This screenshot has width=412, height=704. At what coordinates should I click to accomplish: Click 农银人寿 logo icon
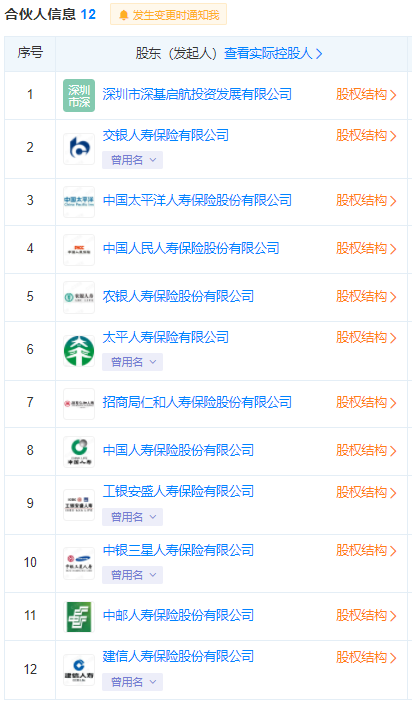coord(79,297)
